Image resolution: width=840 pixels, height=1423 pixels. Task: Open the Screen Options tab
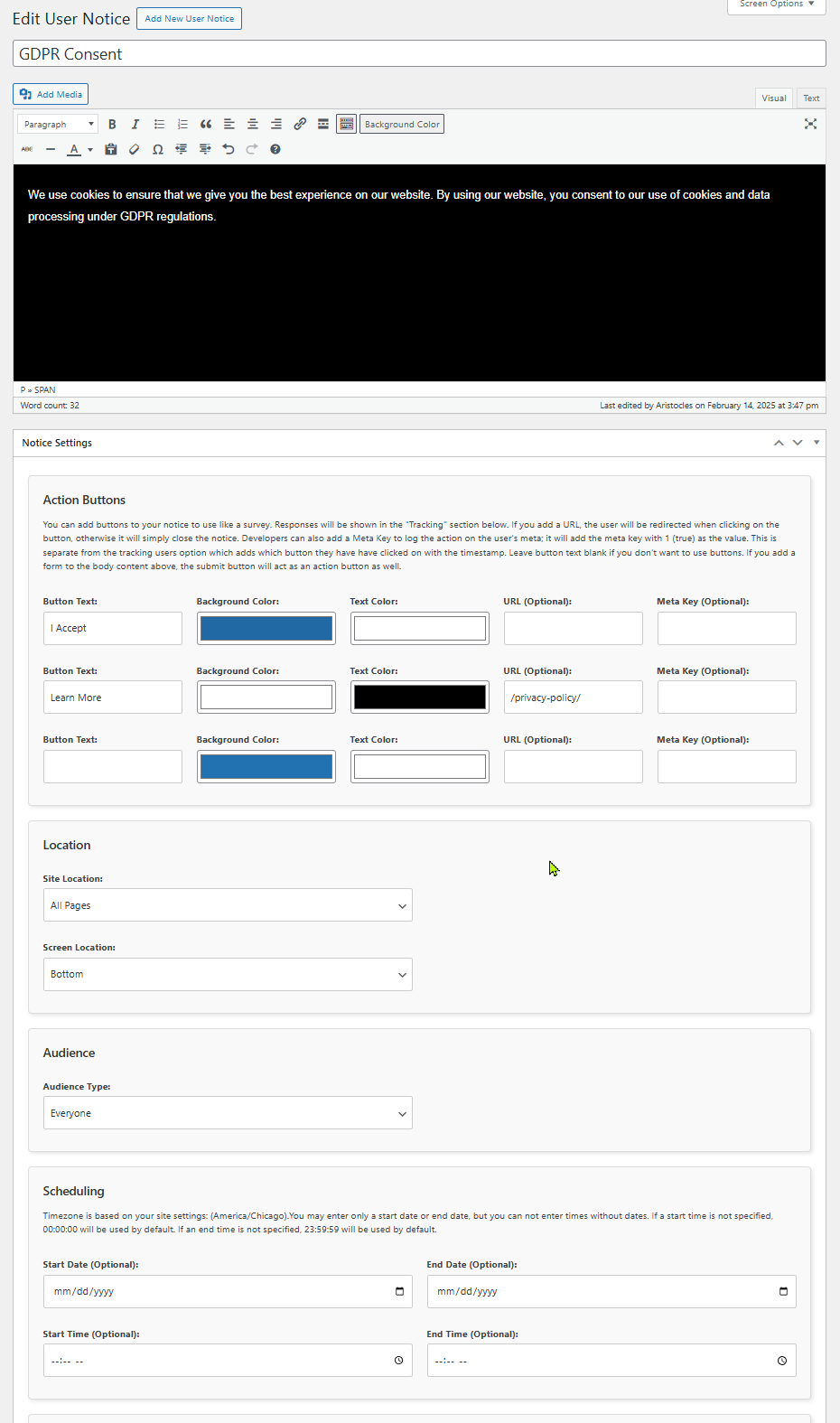click(x=777, y=5)
